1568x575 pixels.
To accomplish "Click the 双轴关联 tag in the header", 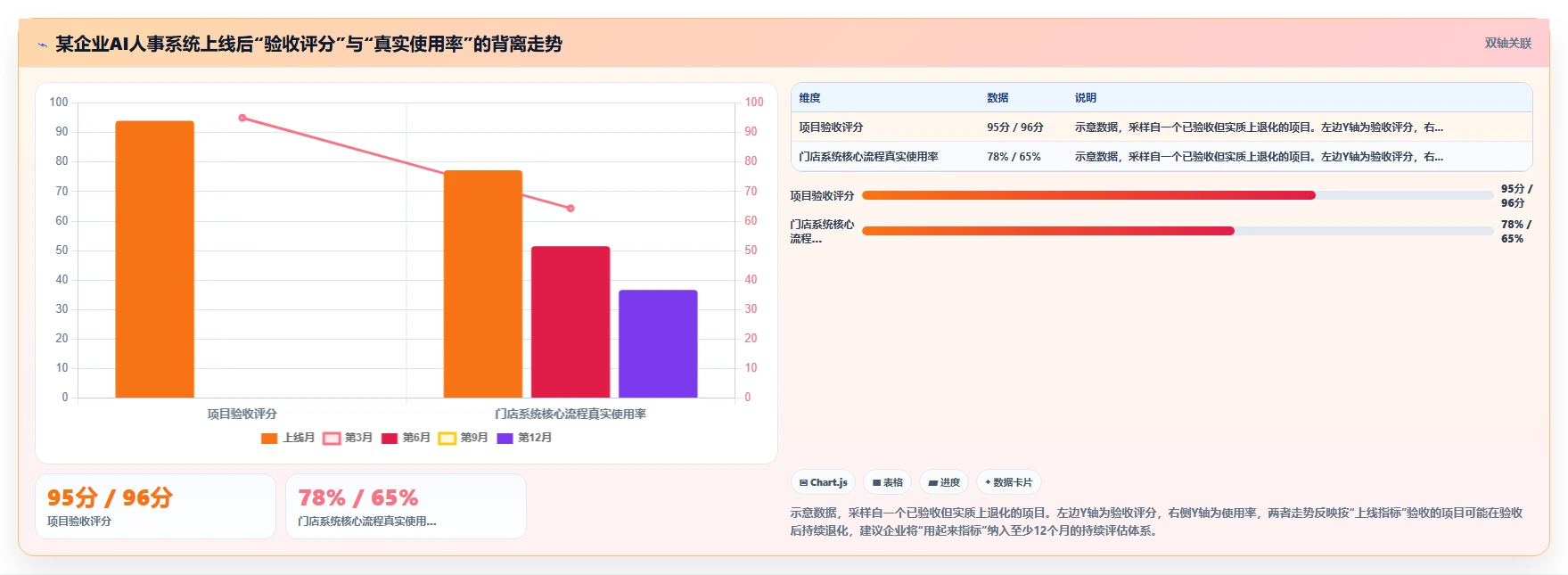I will (1507, 43).
